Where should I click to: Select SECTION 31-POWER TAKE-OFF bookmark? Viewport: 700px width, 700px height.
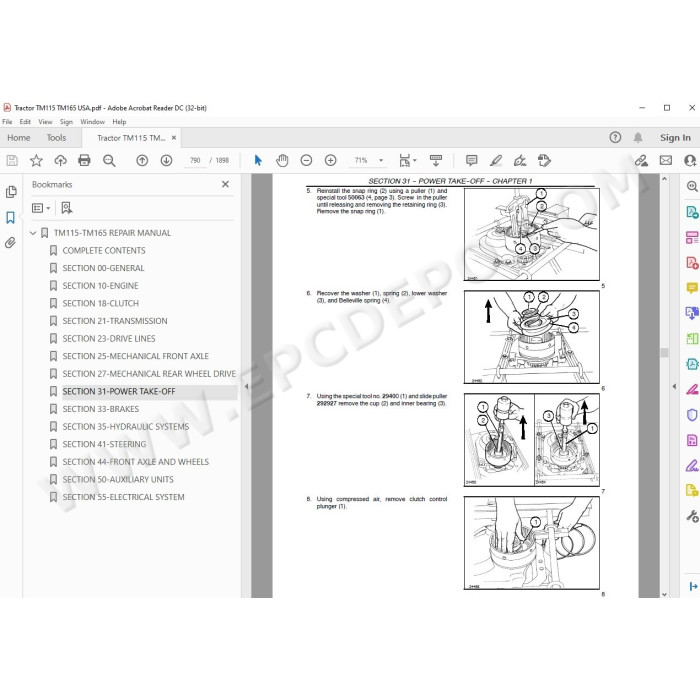point(119,392)
